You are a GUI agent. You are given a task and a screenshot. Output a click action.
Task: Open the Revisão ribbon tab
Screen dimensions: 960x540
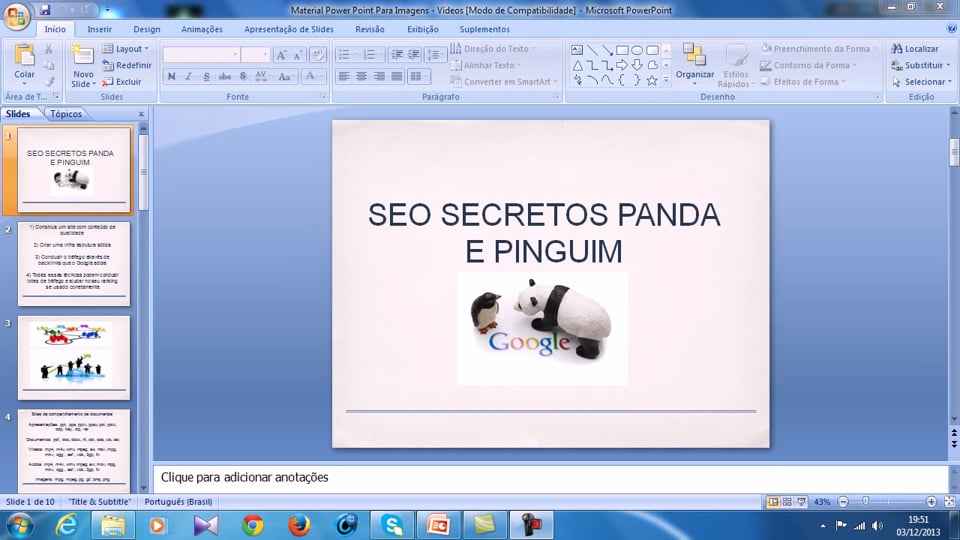coord(370,29)
